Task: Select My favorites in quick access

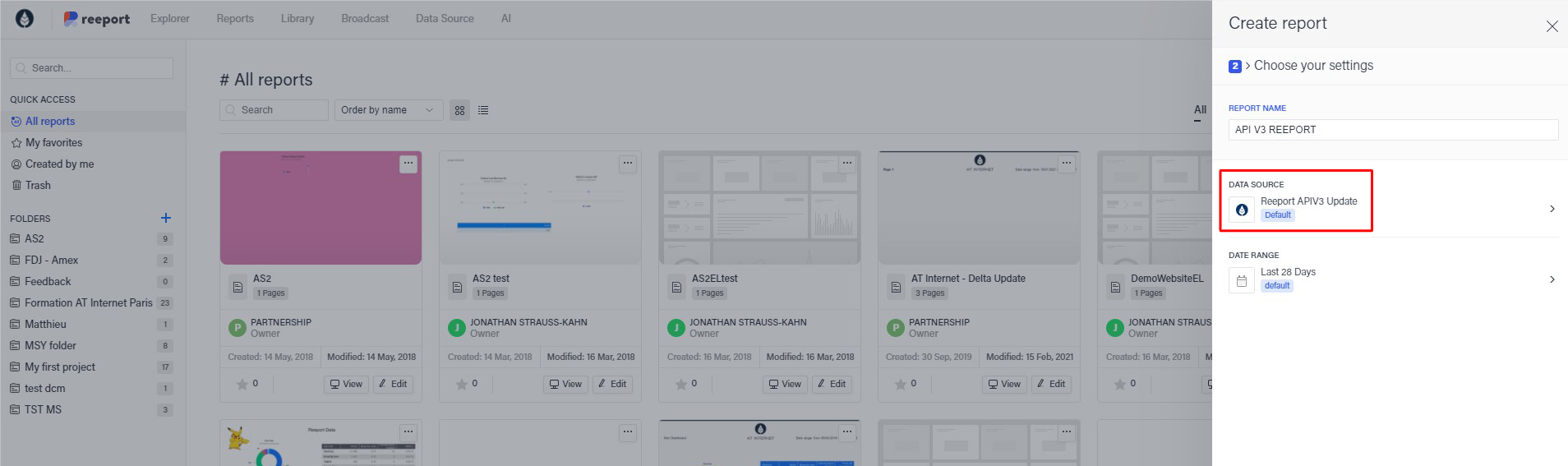Action: tap(53, 142)
